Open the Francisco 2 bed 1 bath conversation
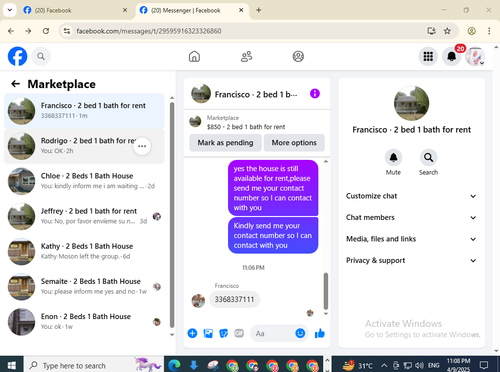Image resolution: width=500 pixels, height=372 pixels. coord(84,111)
